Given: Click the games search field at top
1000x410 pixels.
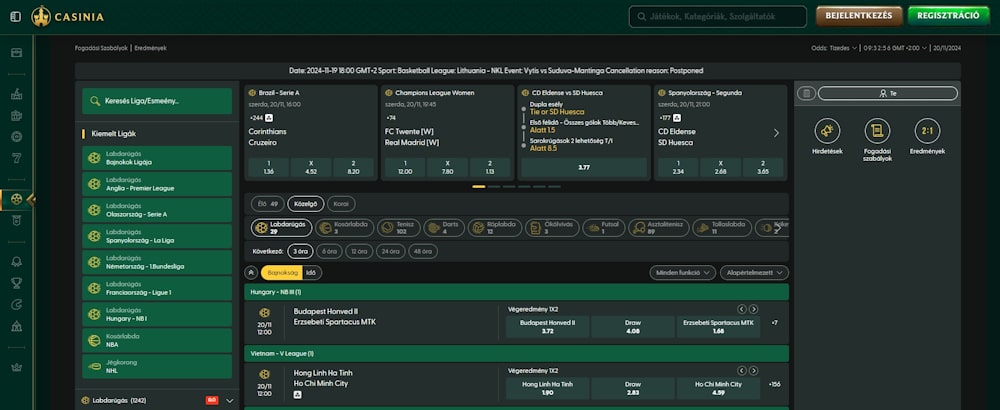Looking at the screenshot, I should point(717,17).
